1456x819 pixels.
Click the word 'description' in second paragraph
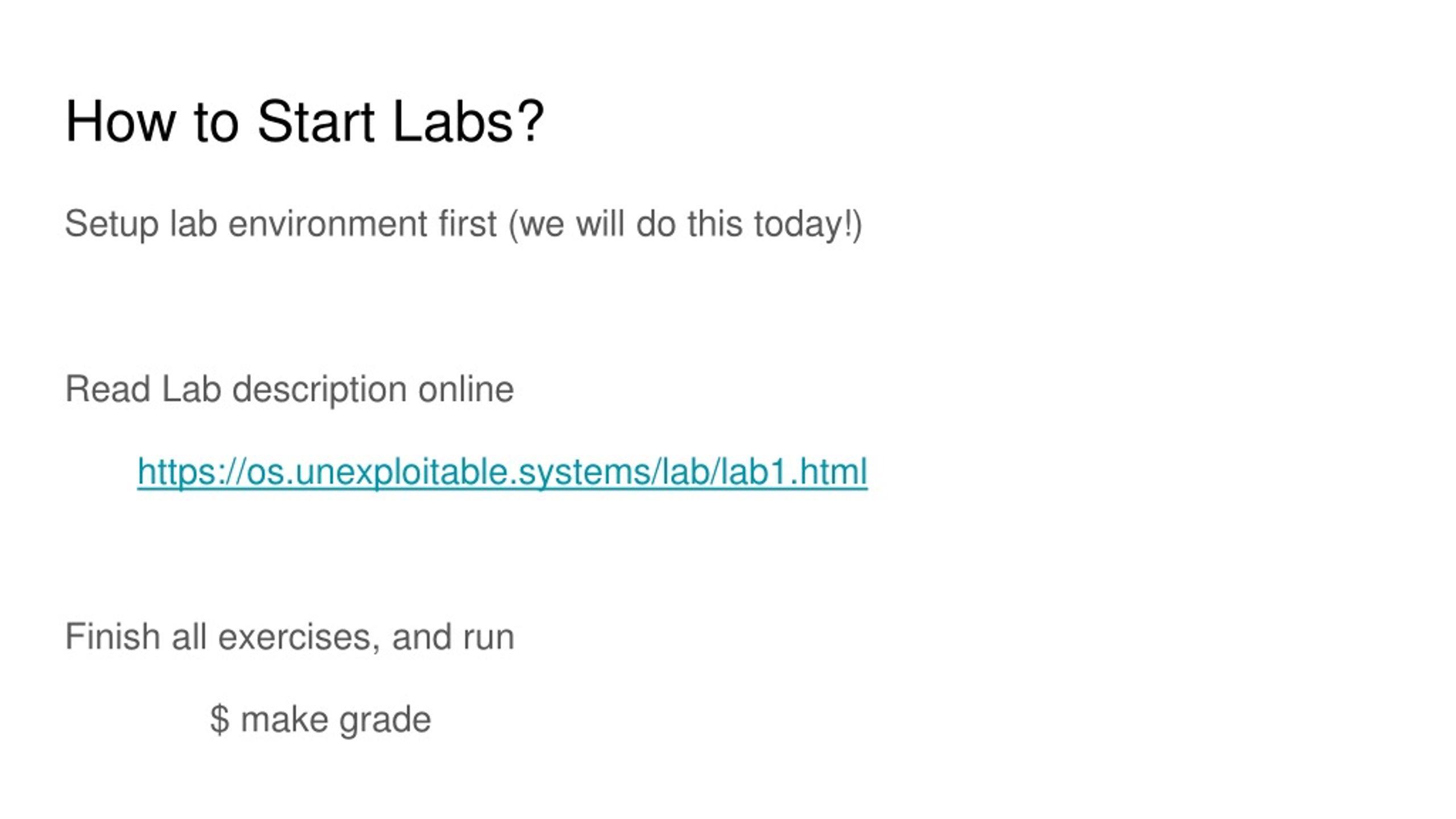[320, 390]
